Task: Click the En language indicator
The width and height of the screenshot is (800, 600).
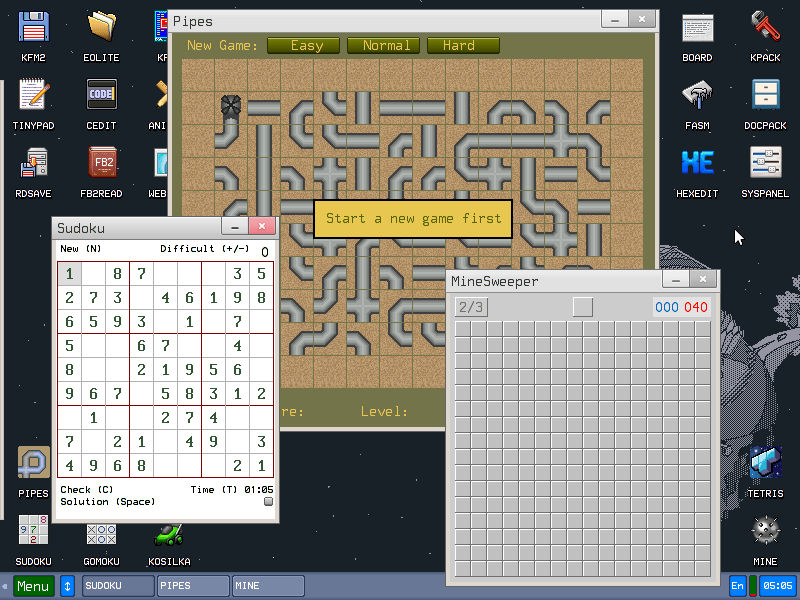Action: point(737,586)
